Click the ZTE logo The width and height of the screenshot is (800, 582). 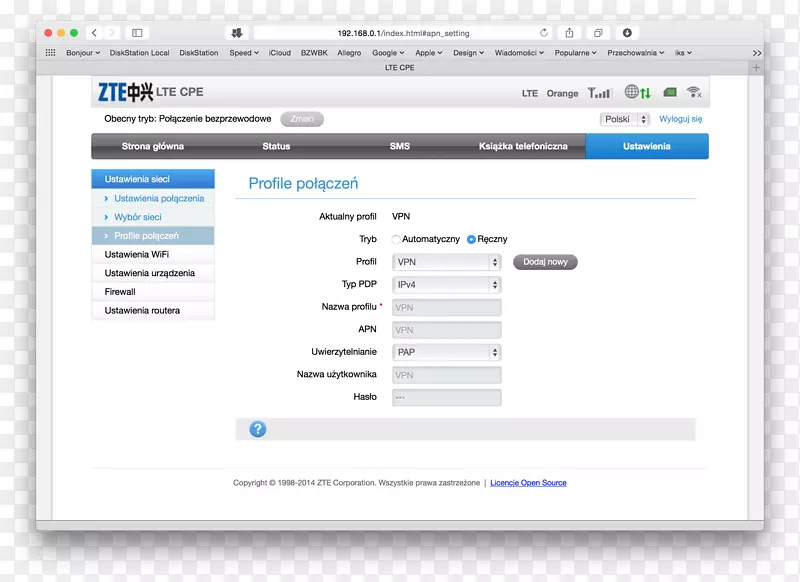(x=126, y=92)
